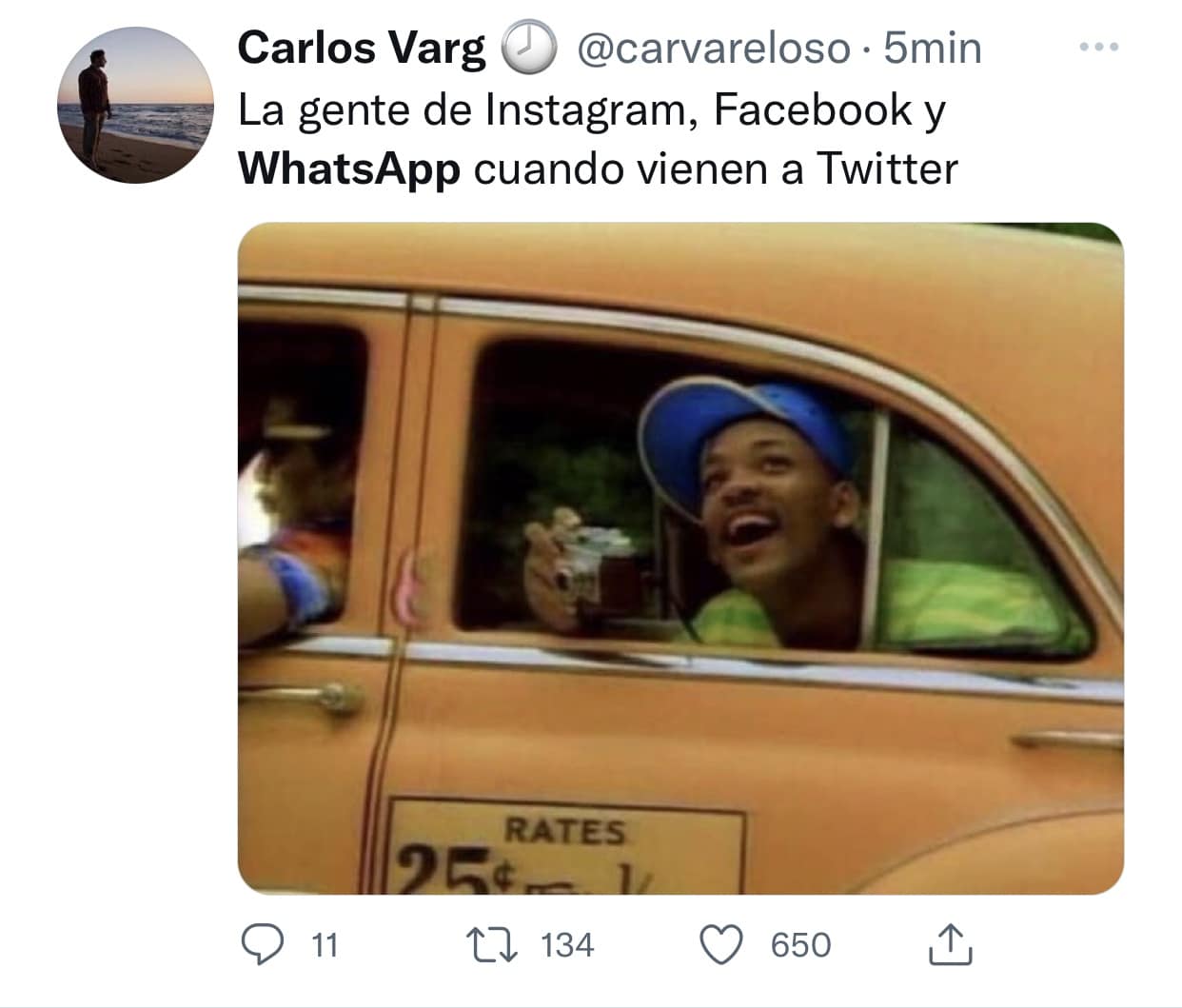The width and height of the screenshot is (1182, 1008).
Task: Click the clock emoji beside Carlos Varg
Action: 528,48
